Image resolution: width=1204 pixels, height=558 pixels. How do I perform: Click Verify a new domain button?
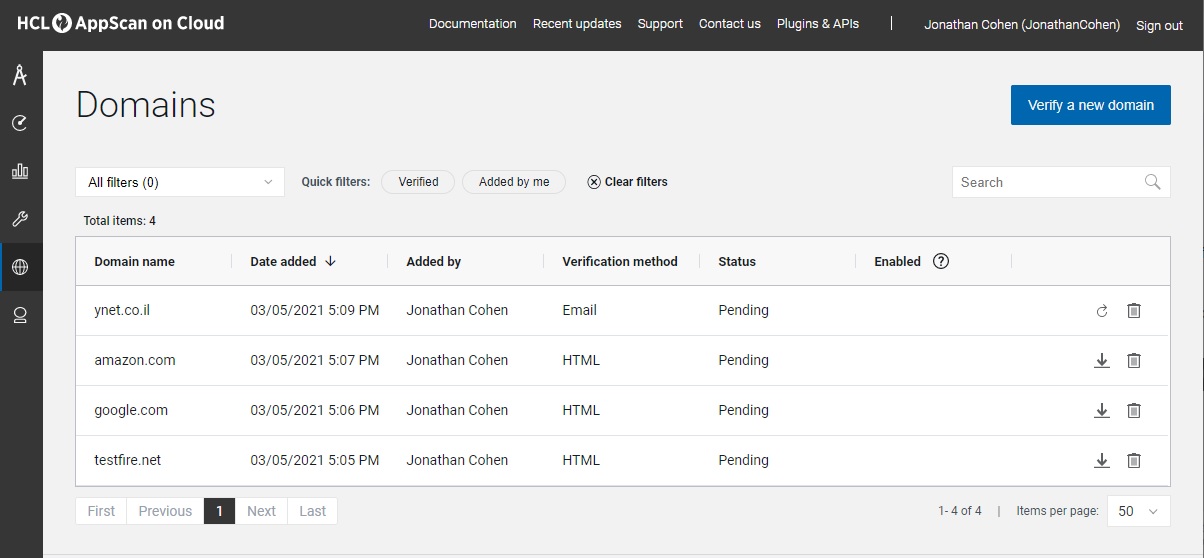(x=1091, y=105)
